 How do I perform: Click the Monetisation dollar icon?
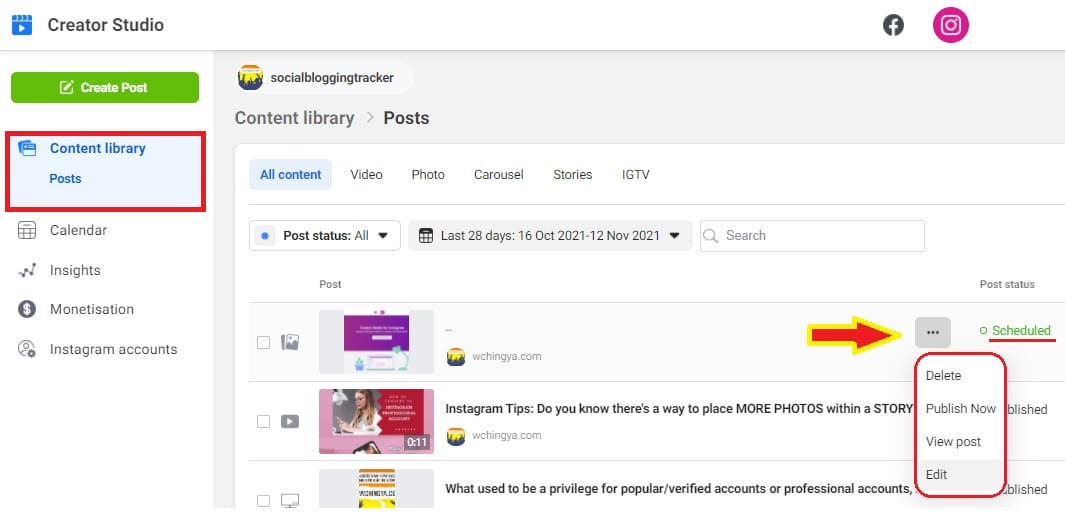tap(26, 309)
